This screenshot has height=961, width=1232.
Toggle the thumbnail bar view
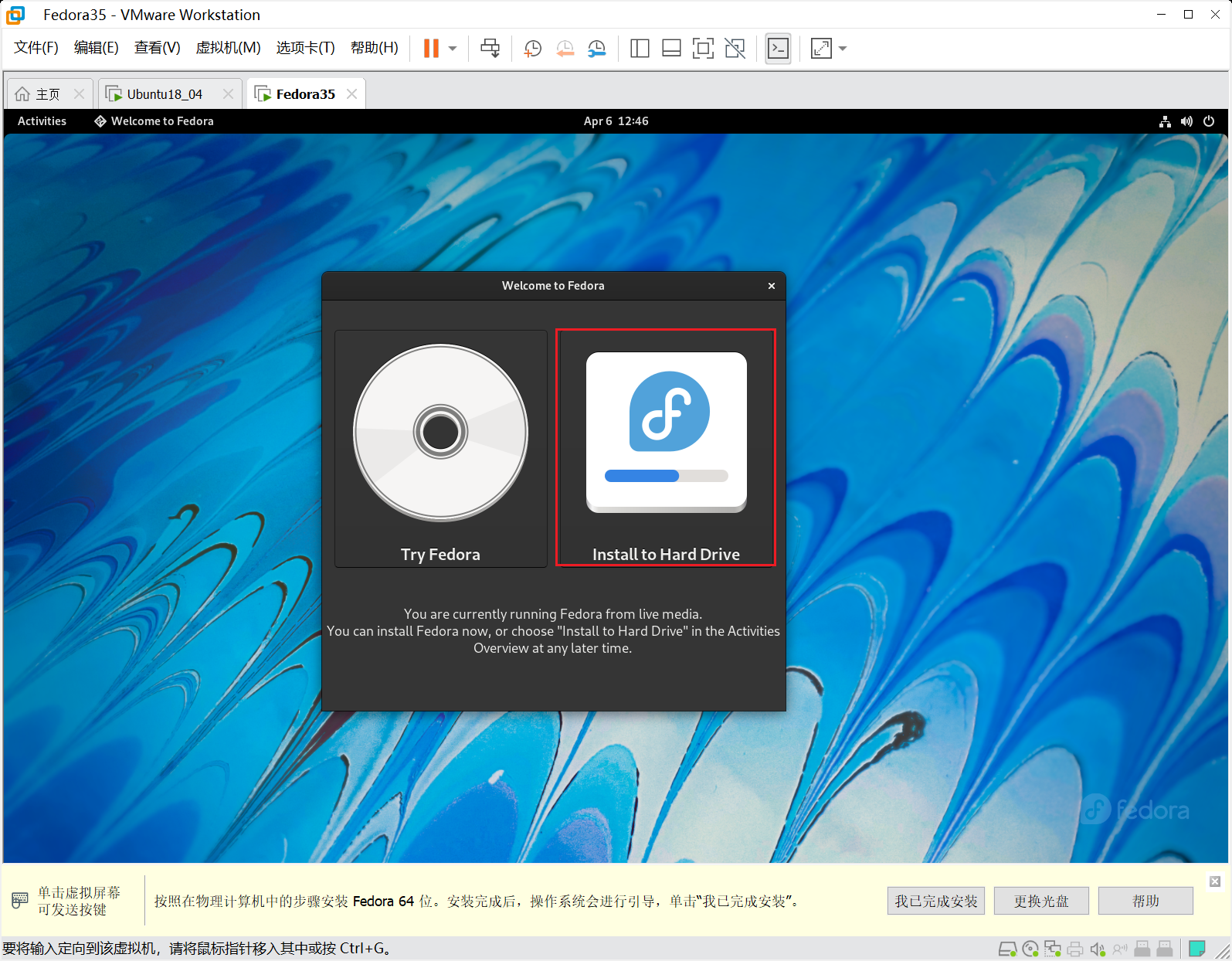tap(671, 49)
